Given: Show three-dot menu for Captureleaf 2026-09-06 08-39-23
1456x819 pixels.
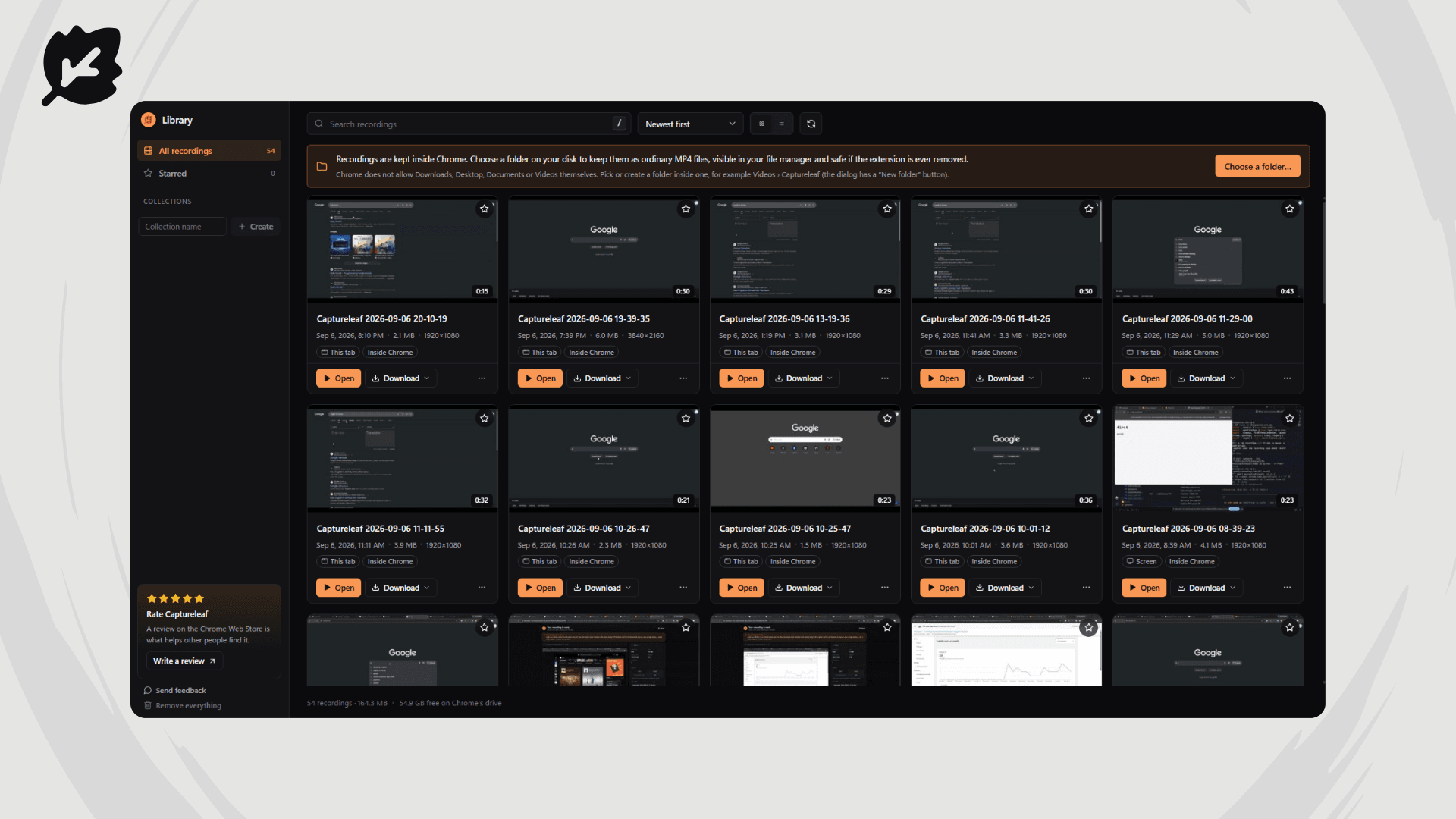Looking at the screenshot, I should coord(1287,588).
